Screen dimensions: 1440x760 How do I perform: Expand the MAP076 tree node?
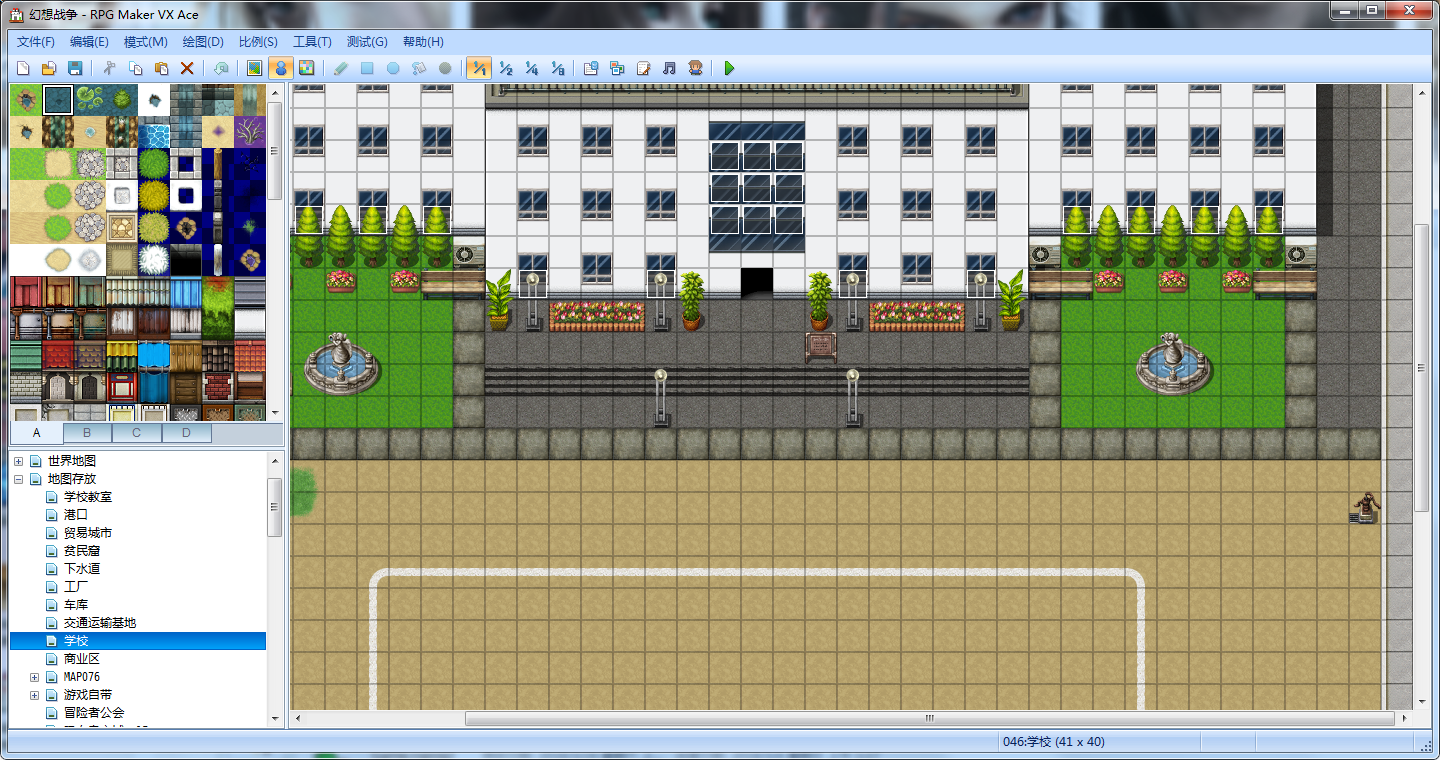tap(34, 677)
